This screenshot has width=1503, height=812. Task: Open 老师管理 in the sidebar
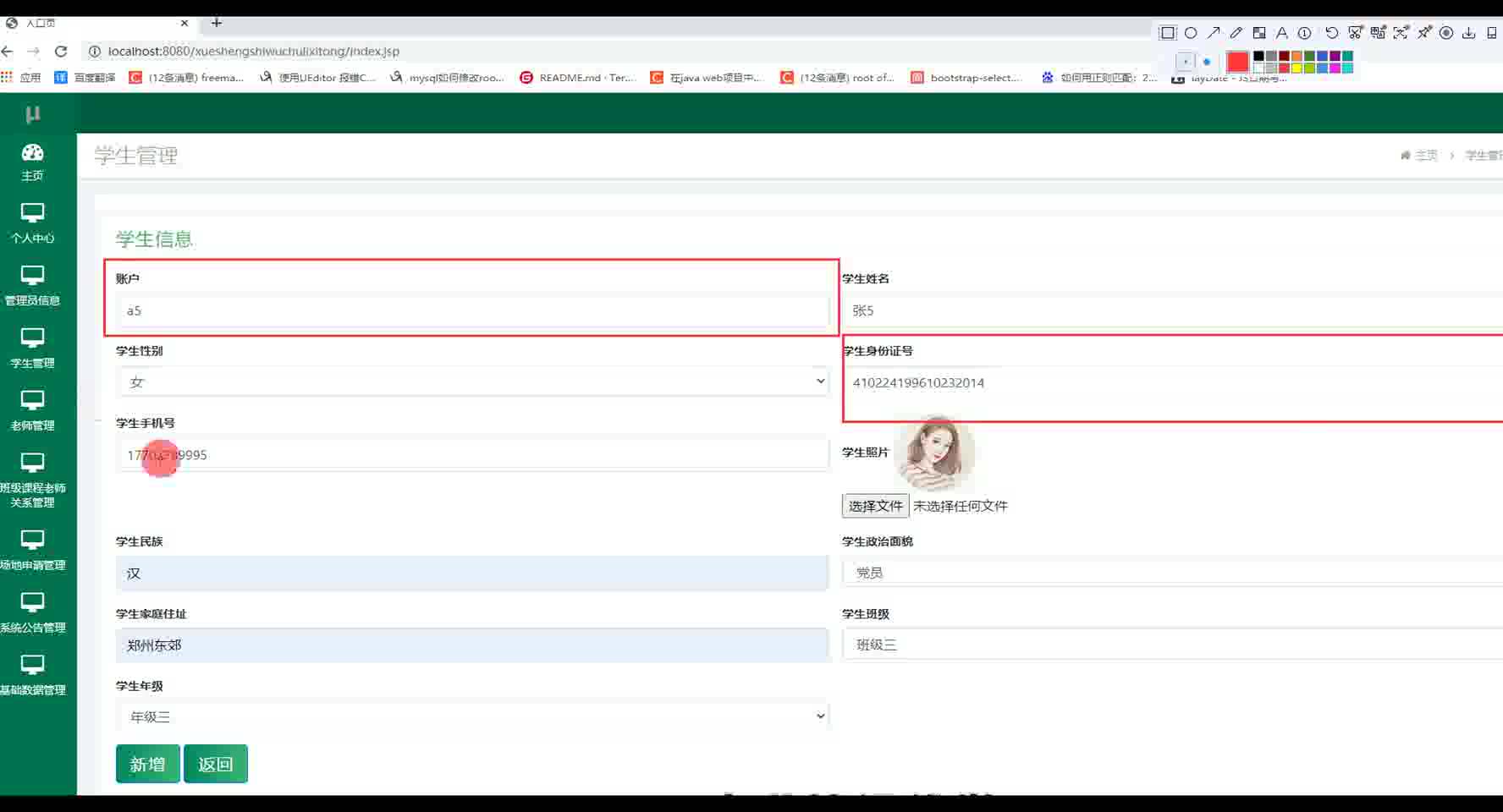[x=32, y=411]
